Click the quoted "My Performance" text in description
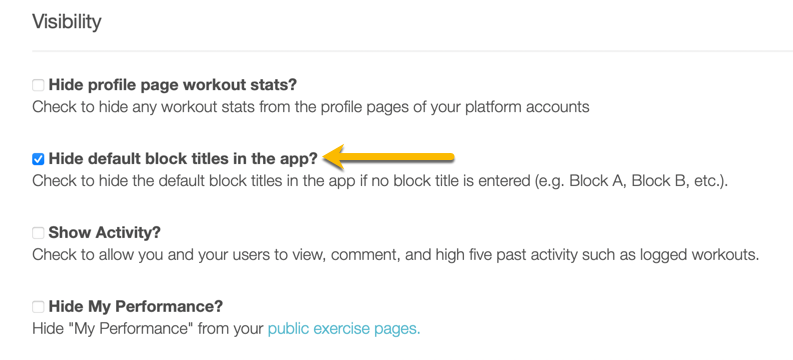Image resolution: width=793 pixels, height=360 pixels. click(130, 330)
